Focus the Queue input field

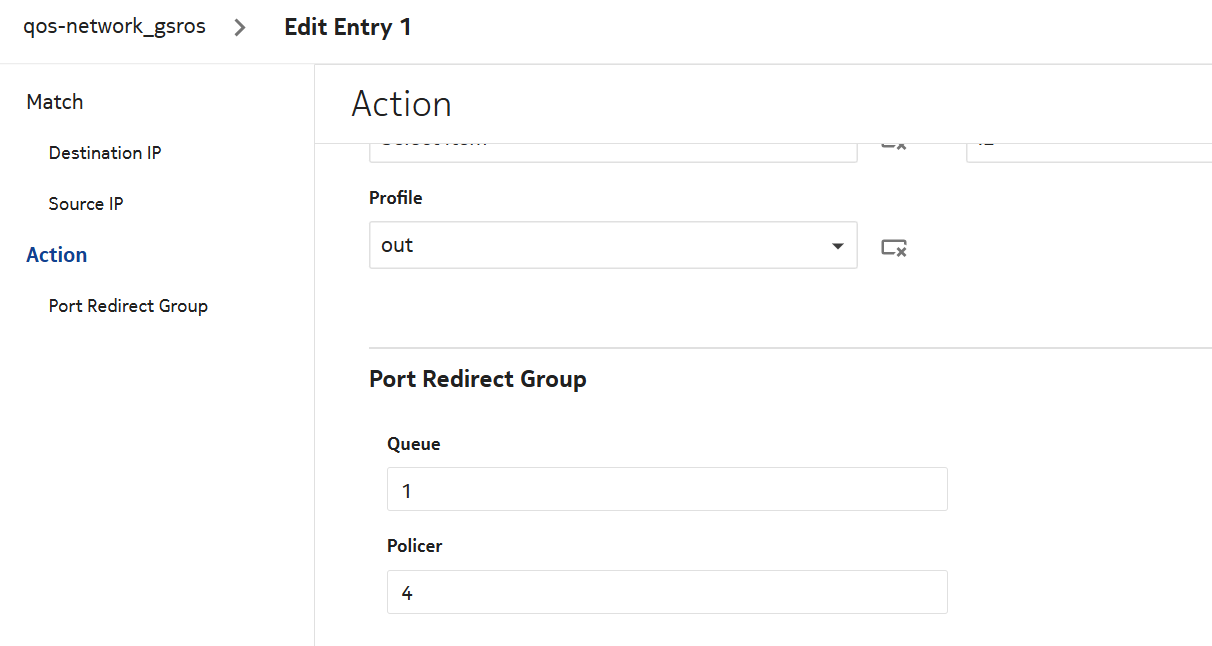pyautogui.click(x=667, y=490)
